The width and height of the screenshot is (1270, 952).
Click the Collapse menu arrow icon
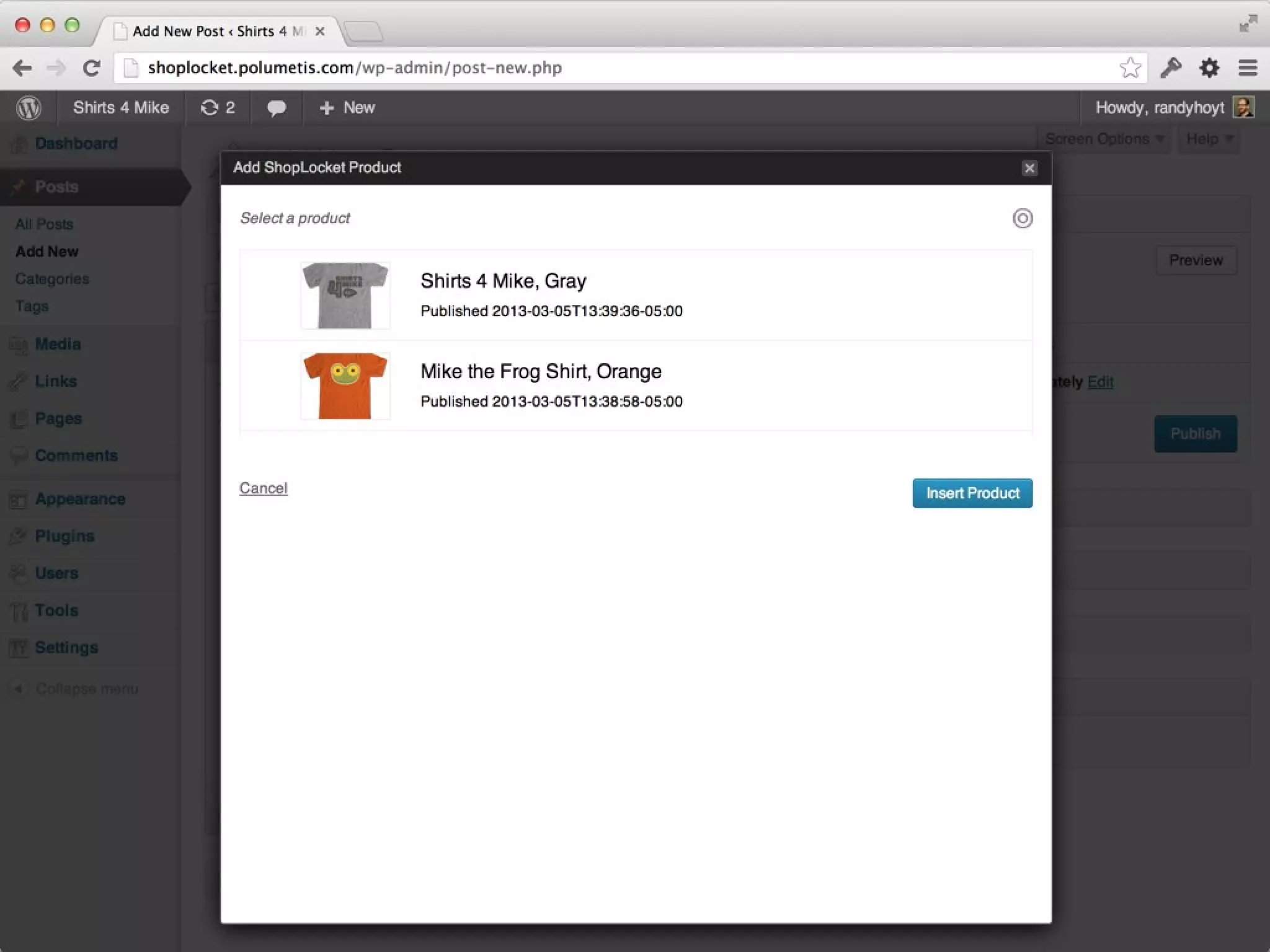pos(19,689)
